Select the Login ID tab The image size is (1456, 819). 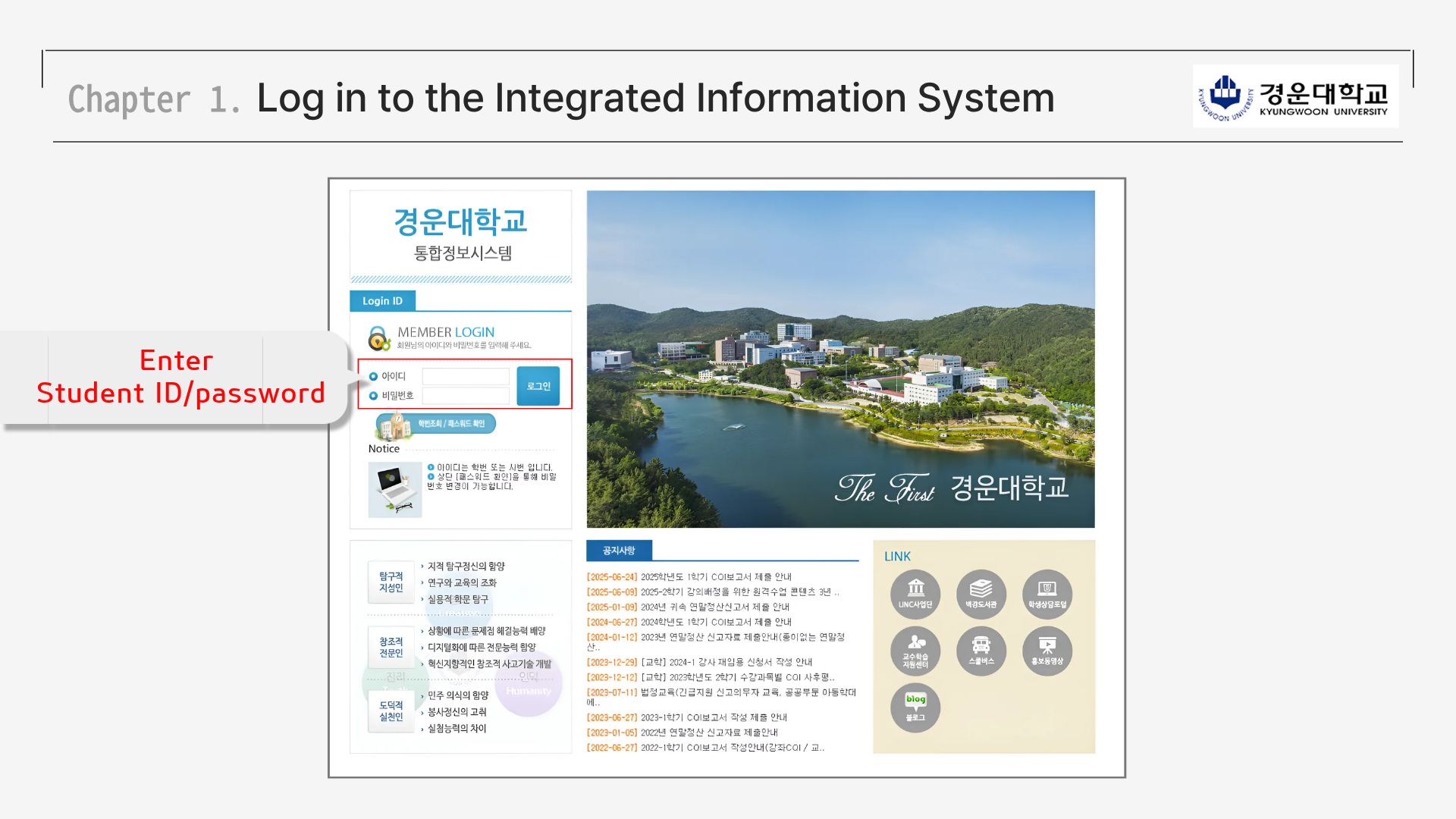(x=382, y=301)
